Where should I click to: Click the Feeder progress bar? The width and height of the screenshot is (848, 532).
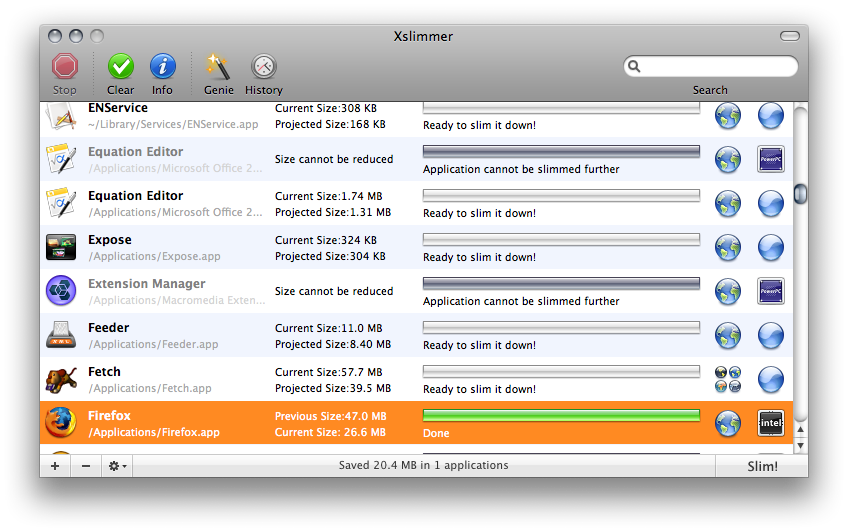point(561,327)
